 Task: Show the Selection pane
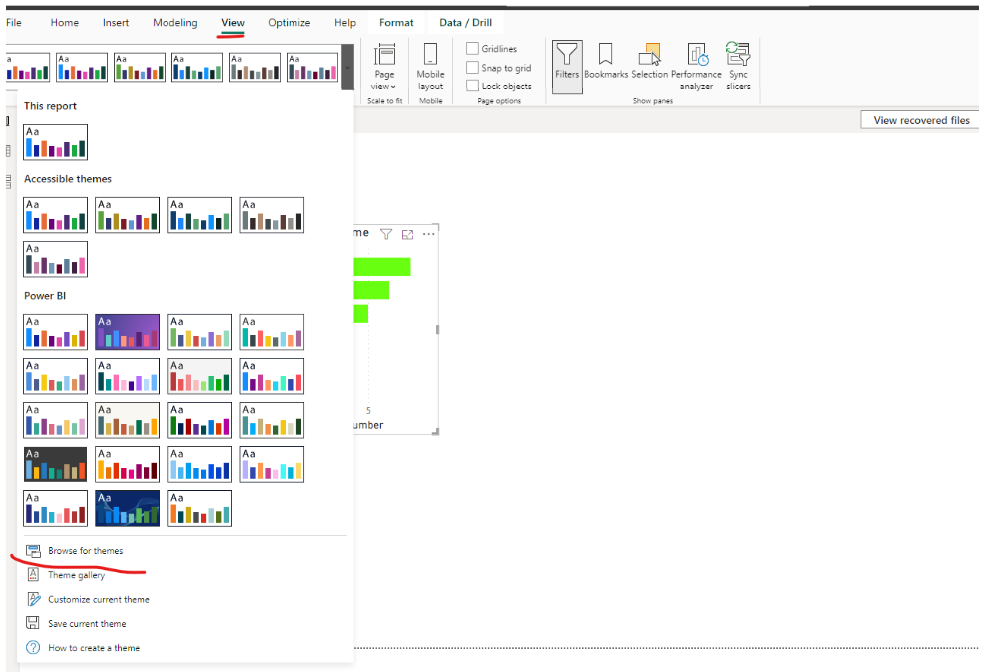point(649,62)
